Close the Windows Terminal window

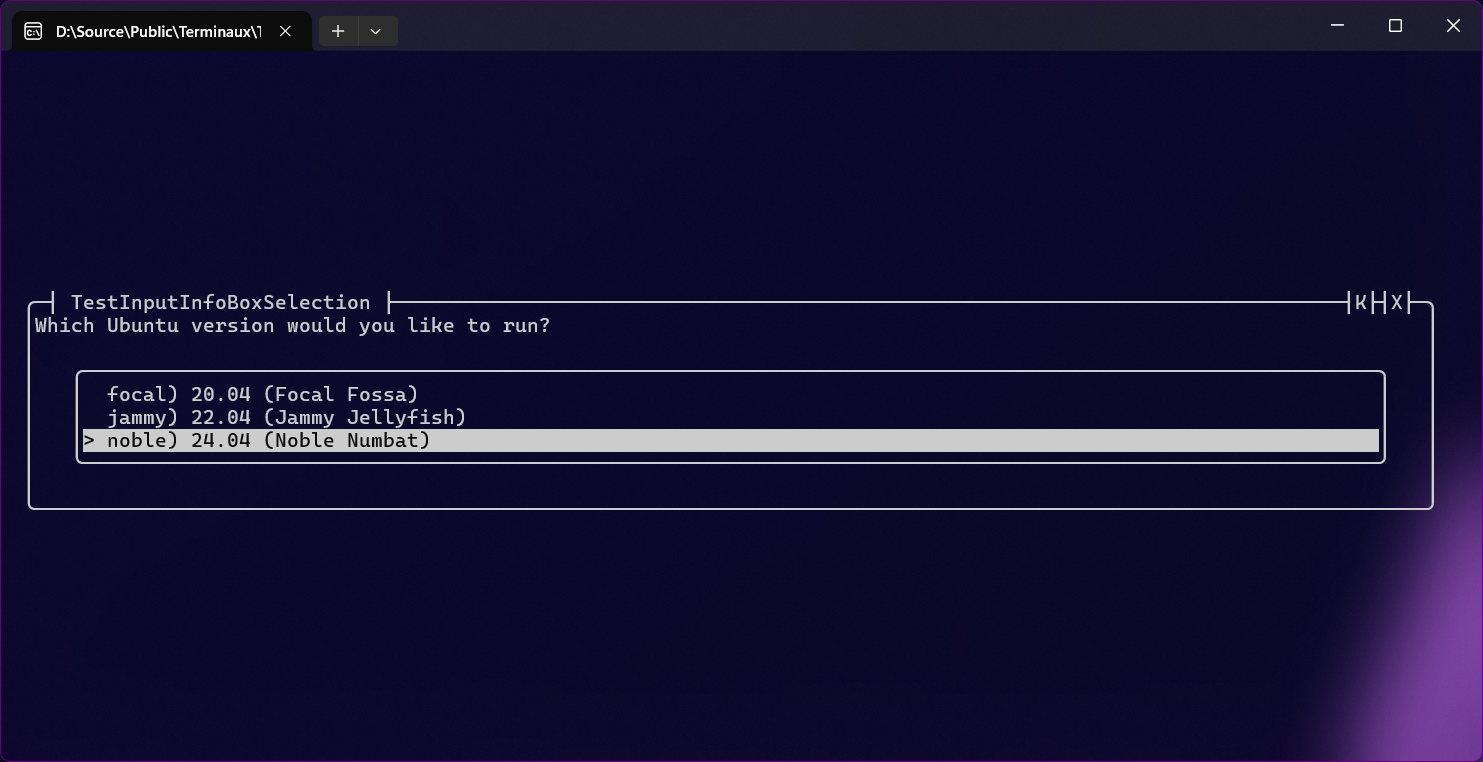(x=1453, y=26)
